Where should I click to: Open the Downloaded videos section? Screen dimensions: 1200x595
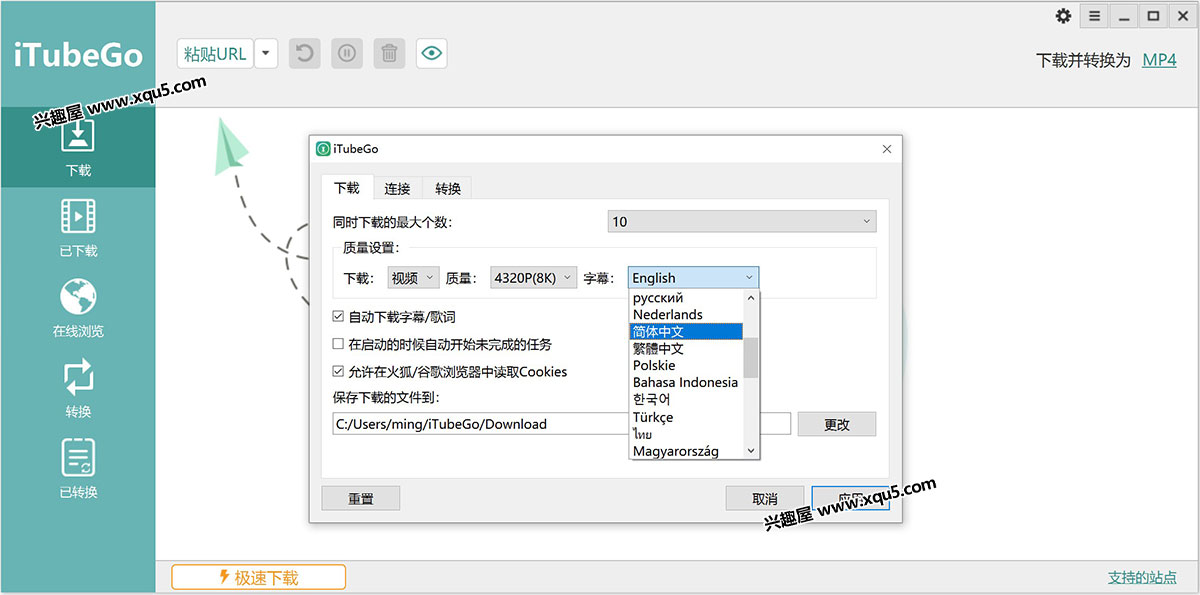tap(78, 226)
